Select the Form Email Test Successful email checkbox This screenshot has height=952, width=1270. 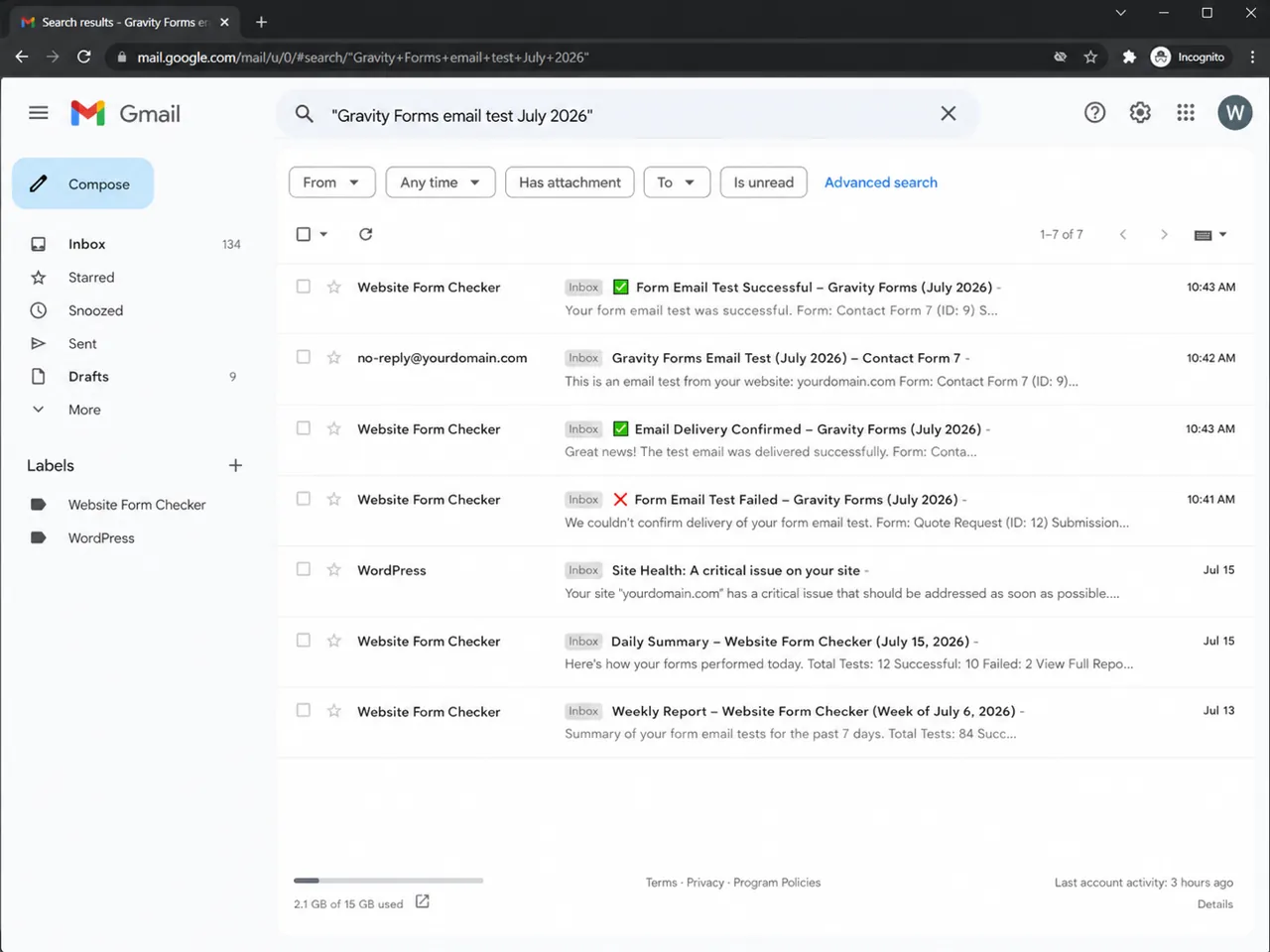pos(304,287)
